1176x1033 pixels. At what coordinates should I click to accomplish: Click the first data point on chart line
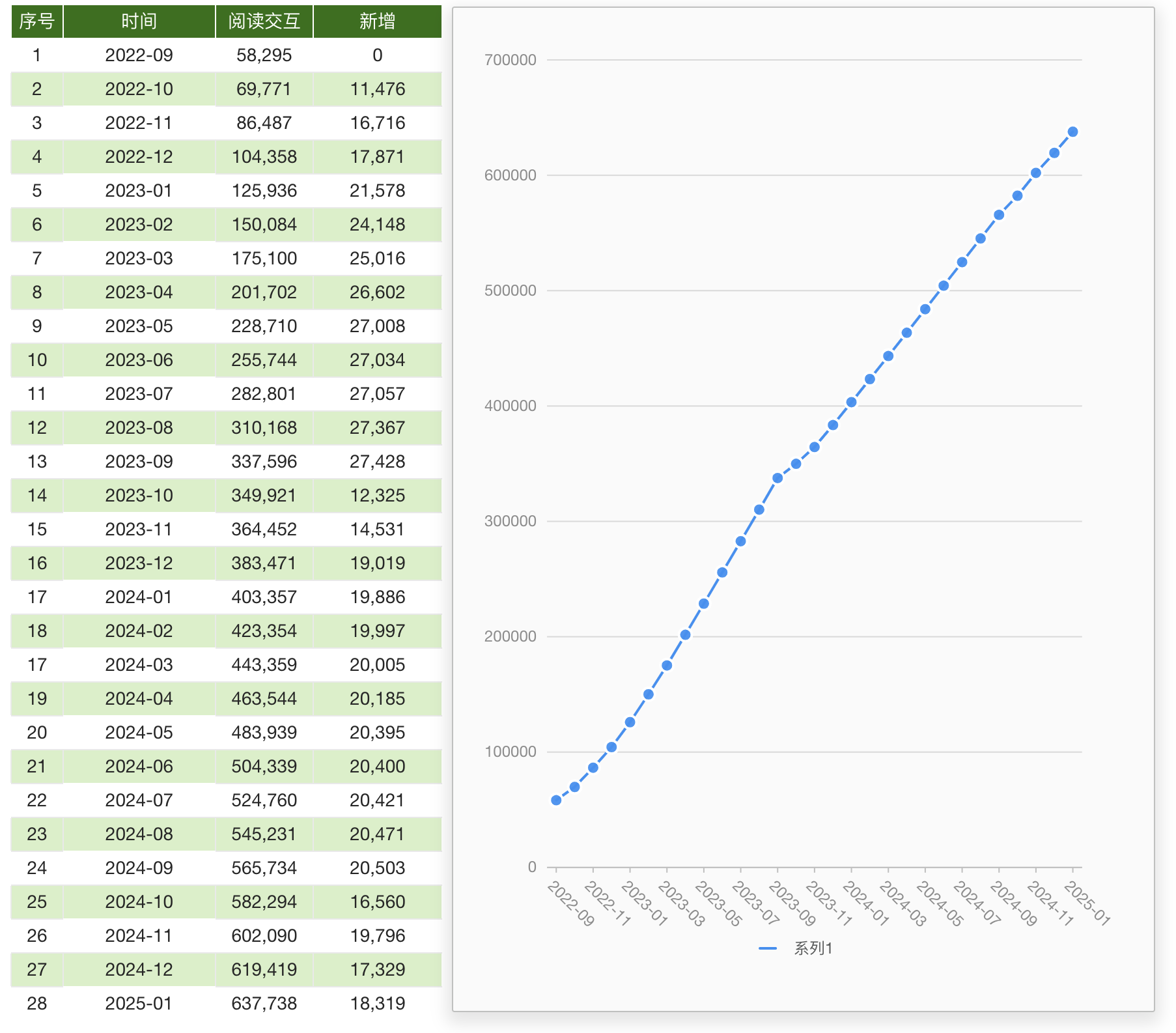coord(556,800)
